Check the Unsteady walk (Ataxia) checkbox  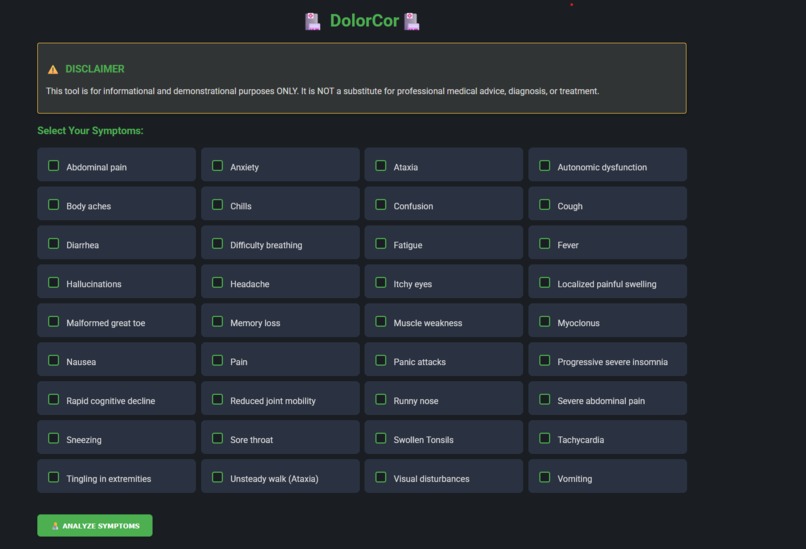coord(217,477)
